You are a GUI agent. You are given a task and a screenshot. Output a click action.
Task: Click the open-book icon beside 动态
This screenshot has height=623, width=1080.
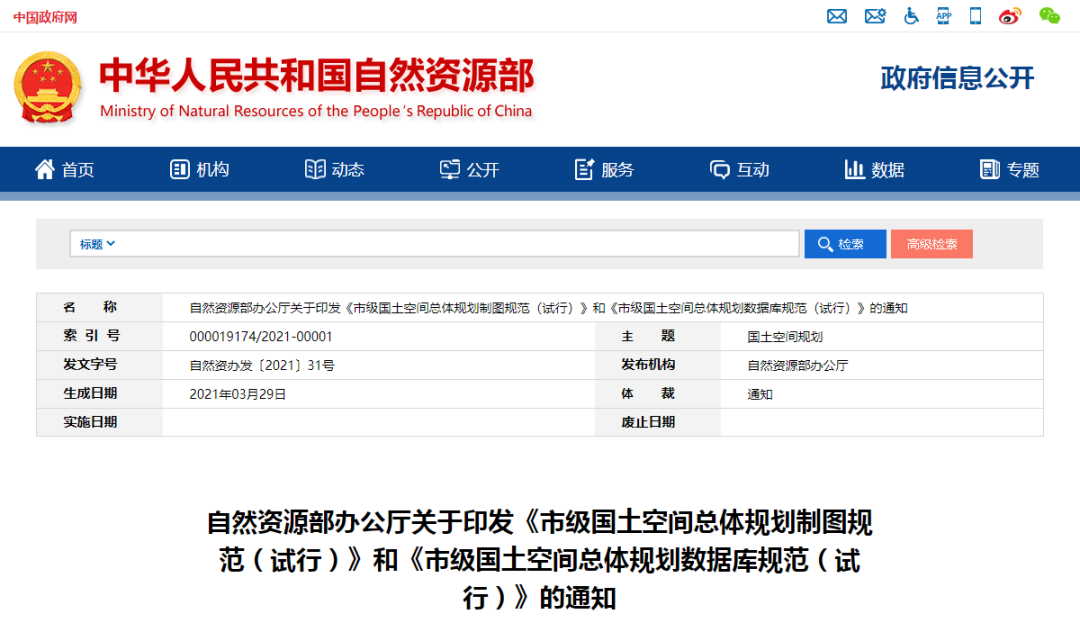[x=315, y=169]
